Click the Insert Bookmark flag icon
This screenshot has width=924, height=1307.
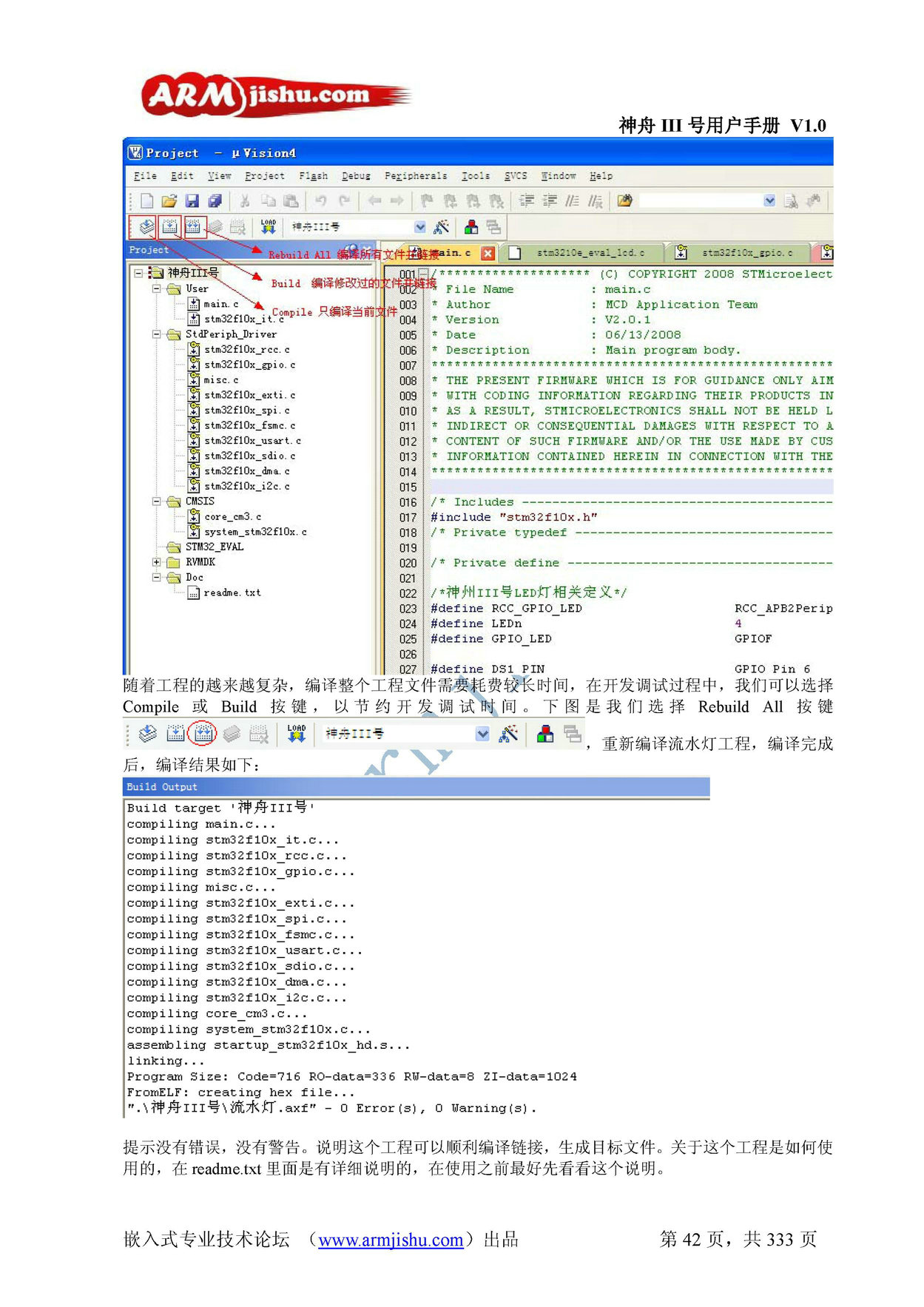click(x=427, y=201)
